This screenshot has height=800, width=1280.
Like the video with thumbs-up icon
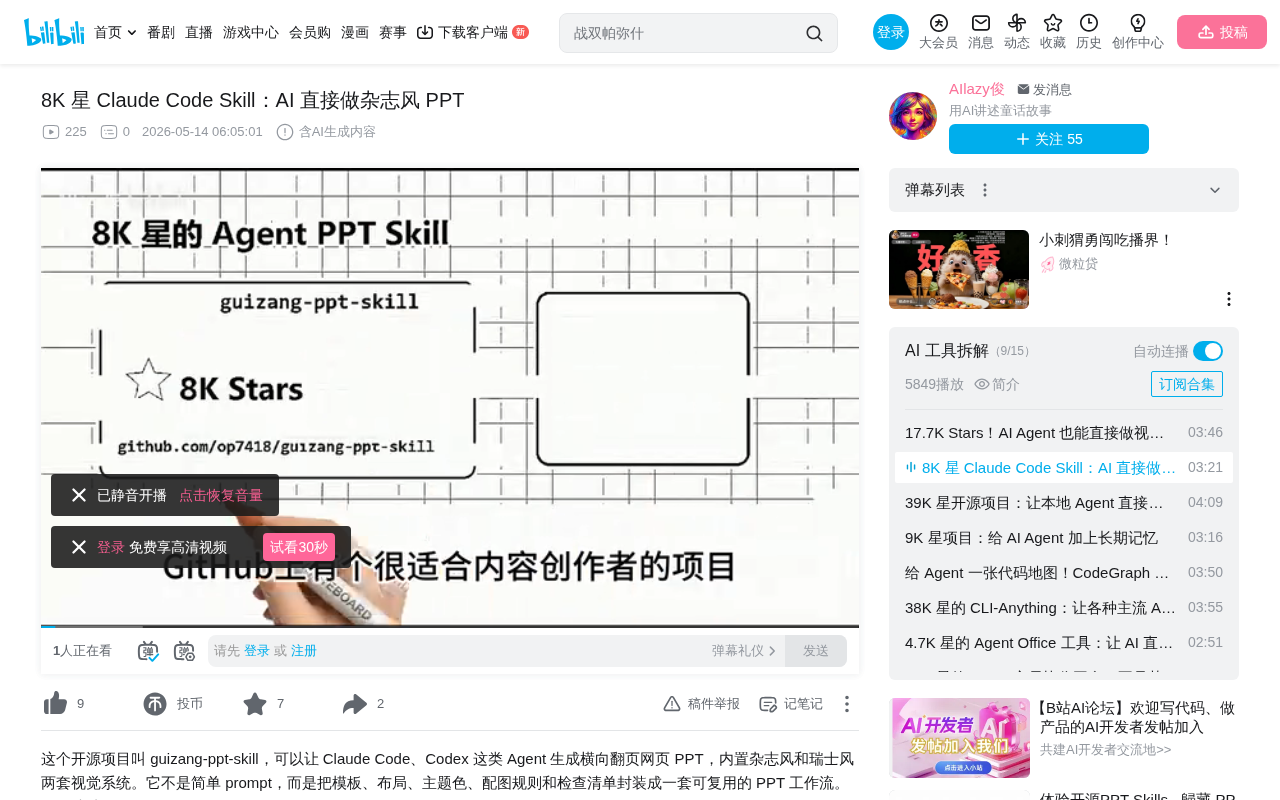tap(55, 704)
